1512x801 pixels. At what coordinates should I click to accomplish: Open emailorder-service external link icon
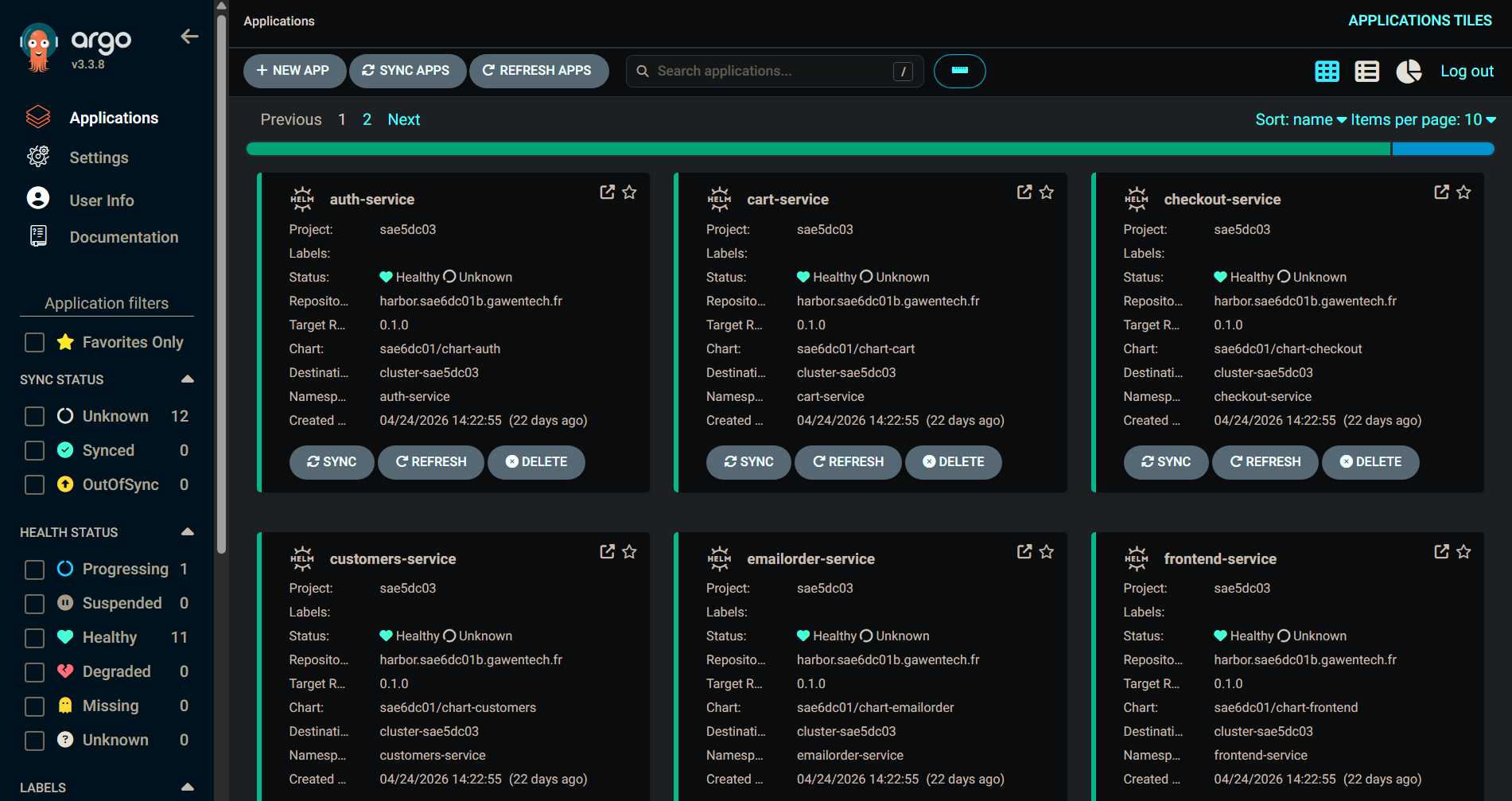[1024, 551]
